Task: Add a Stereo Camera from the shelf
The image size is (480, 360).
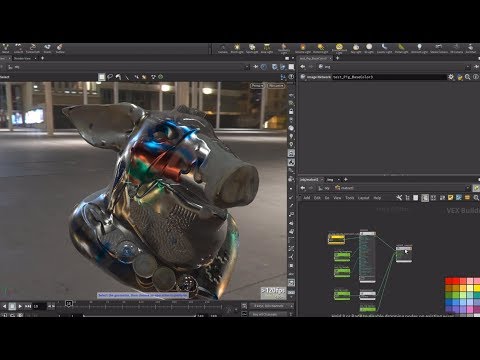Action: coord(439,49)
